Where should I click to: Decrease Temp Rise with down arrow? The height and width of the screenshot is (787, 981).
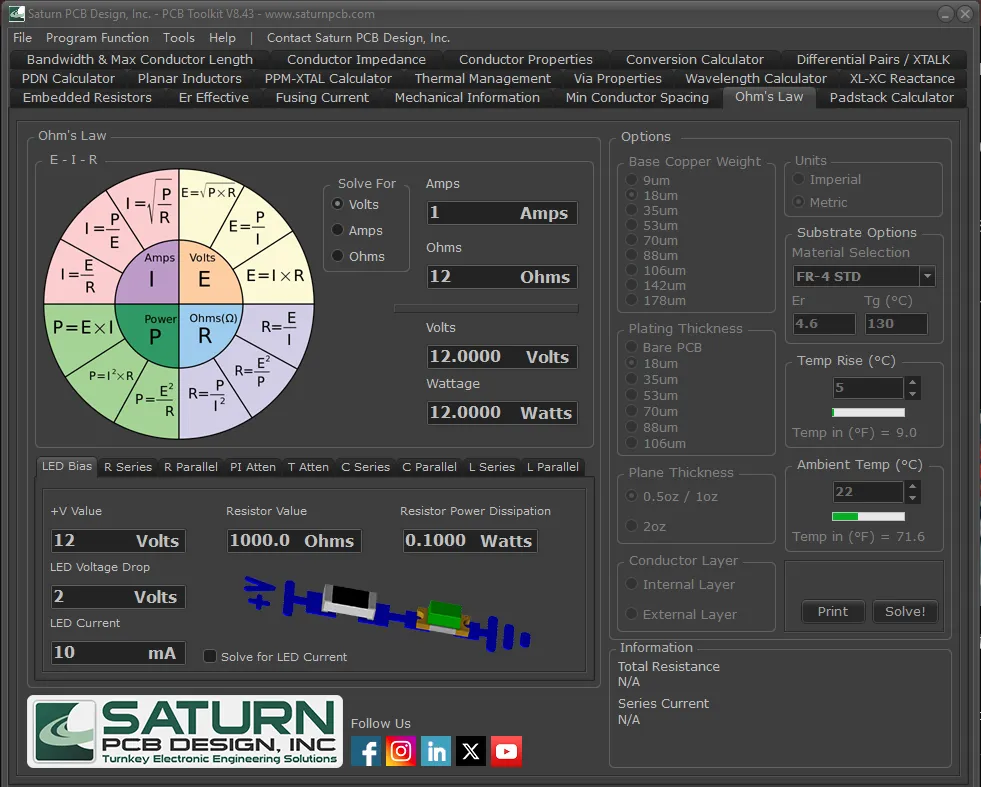point(913,394)
